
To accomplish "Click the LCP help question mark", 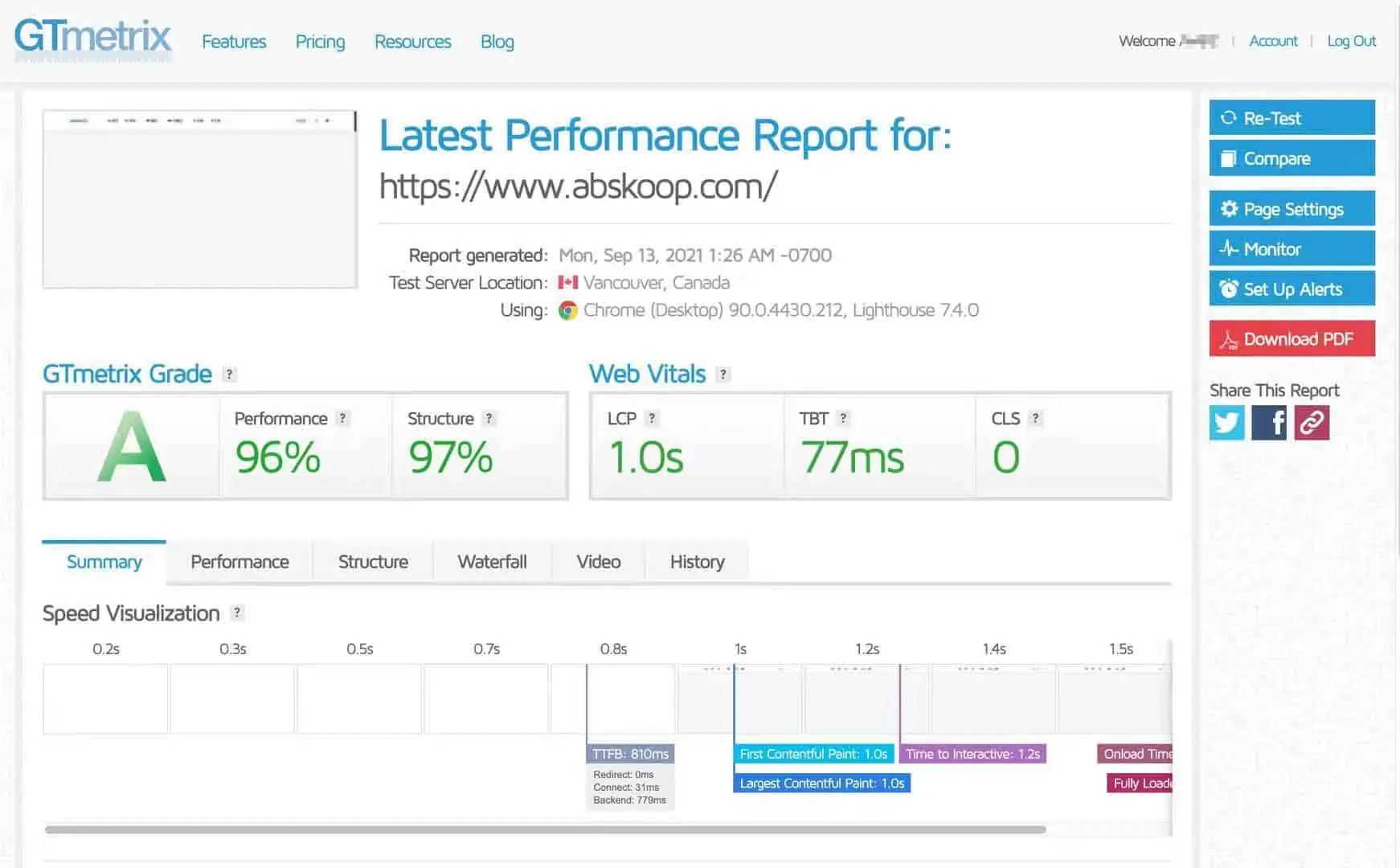I will click(652, 418).
